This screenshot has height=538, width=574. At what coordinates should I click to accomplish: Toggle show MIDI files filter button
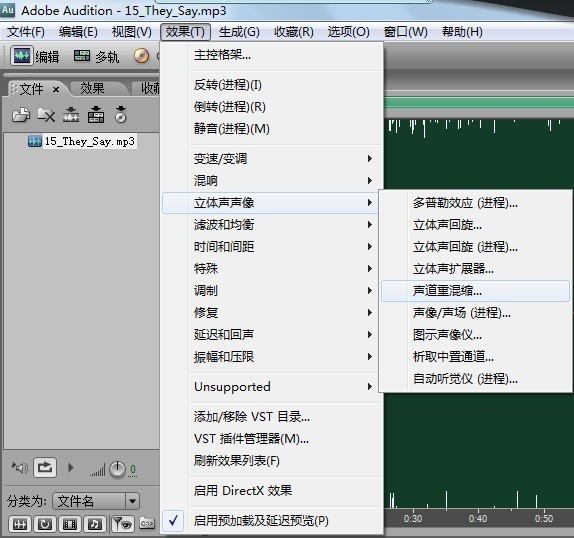95,524
